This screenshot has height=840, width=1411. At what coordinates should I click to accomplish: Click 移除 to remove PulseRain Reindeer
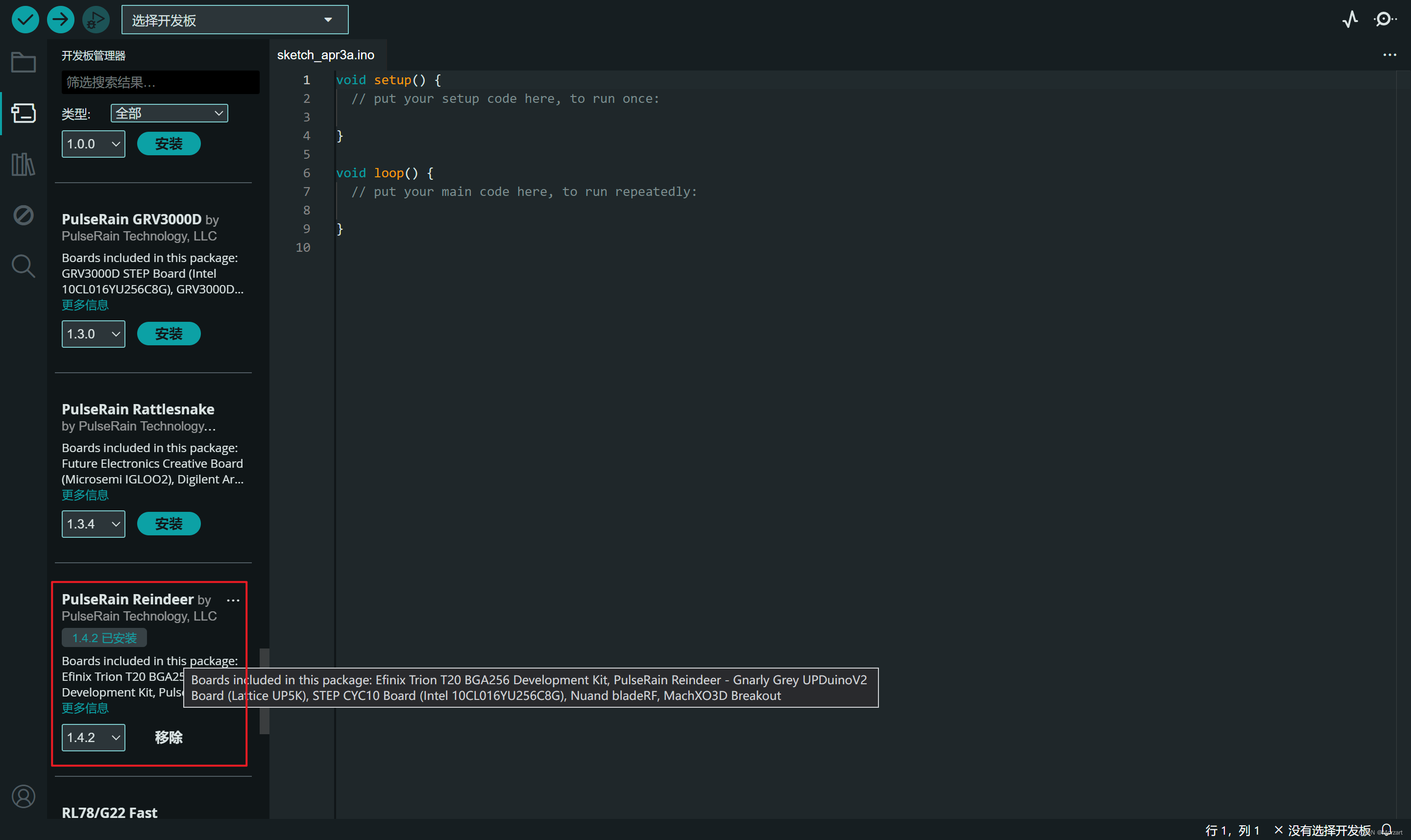[169, 738]
